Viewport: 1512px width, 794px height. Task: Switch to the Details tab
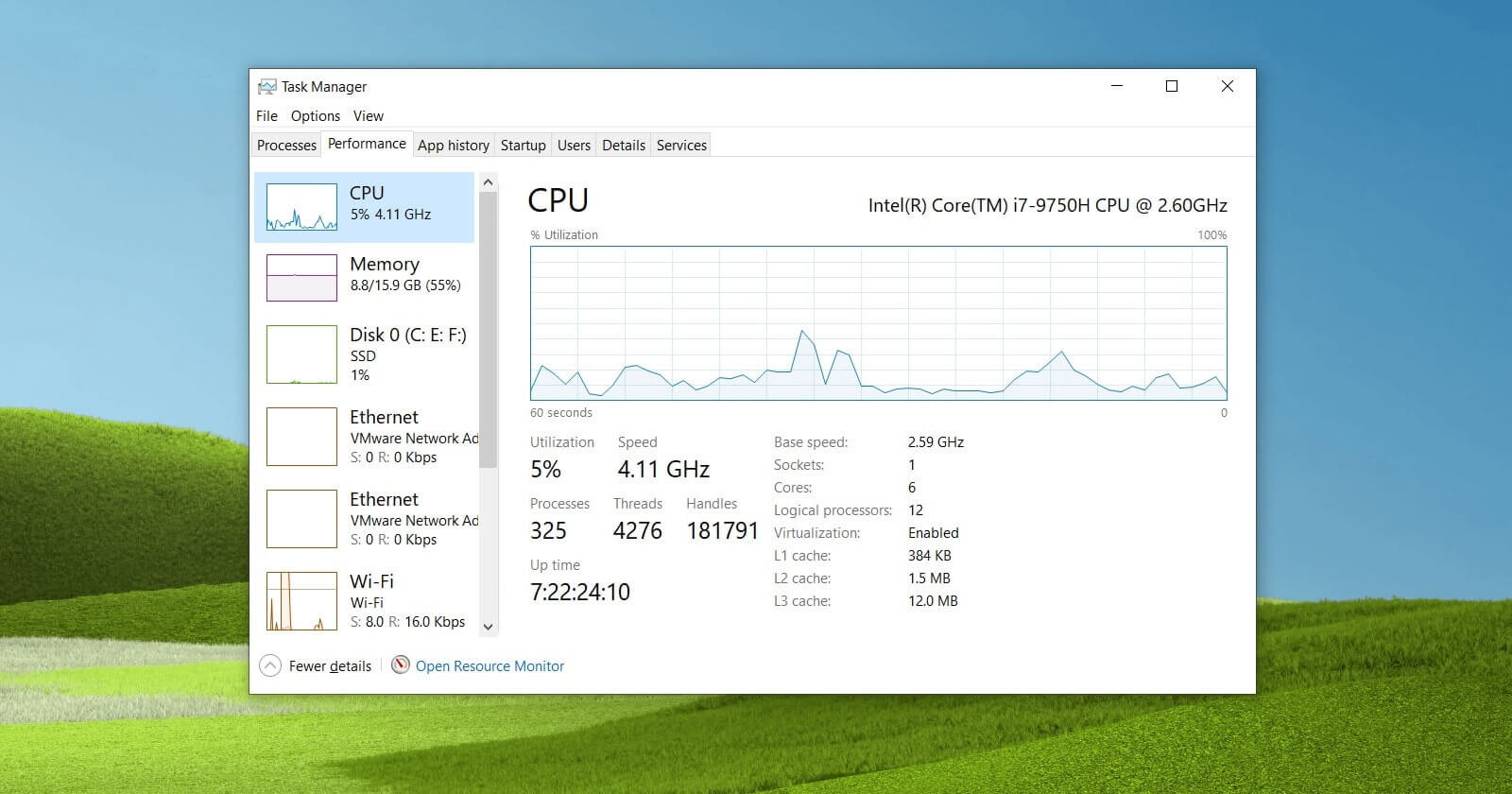624,145
